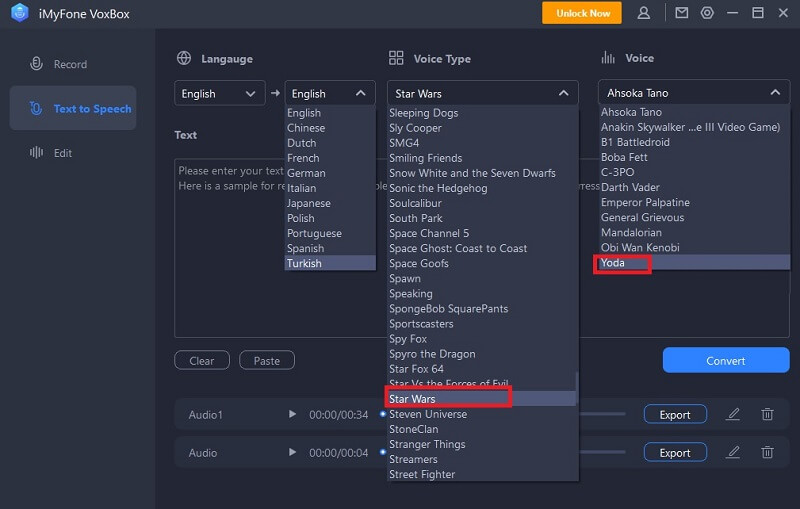This screenshot has width=800, height=509.
Task: Clear the text box
Action: 202,361
